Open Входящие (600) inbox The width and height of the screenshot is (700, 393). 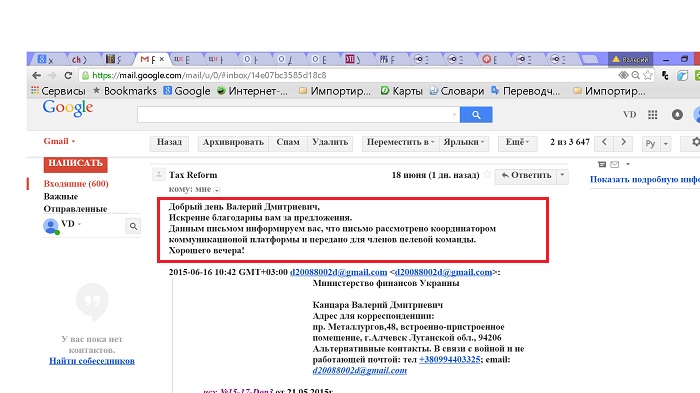(76, 184)
